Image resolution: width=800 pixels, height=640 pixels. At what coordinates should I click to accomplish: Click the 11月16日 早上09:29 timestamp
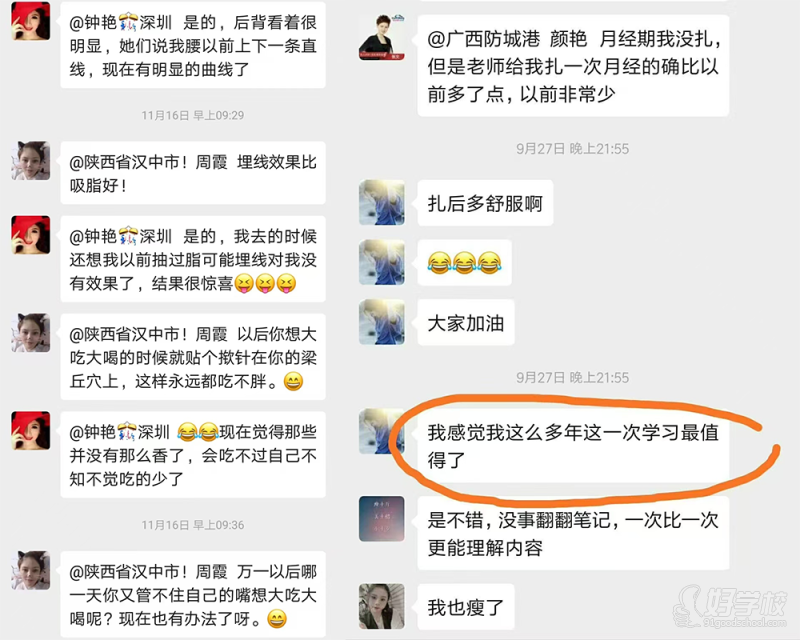click(x=192, y=115)
